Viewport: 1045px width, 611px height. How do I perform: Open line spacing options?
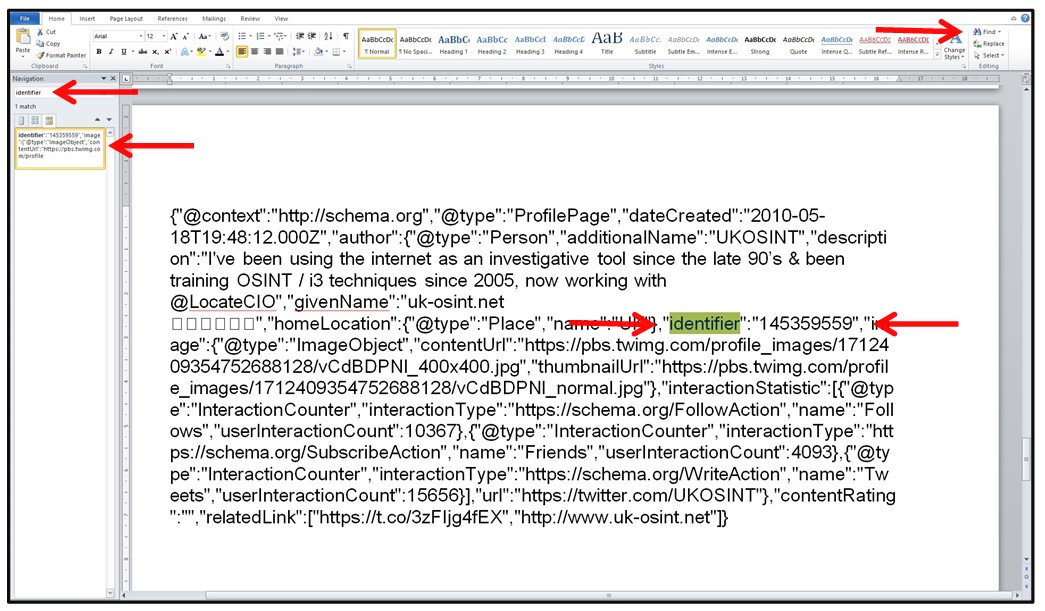pos(298,51)
